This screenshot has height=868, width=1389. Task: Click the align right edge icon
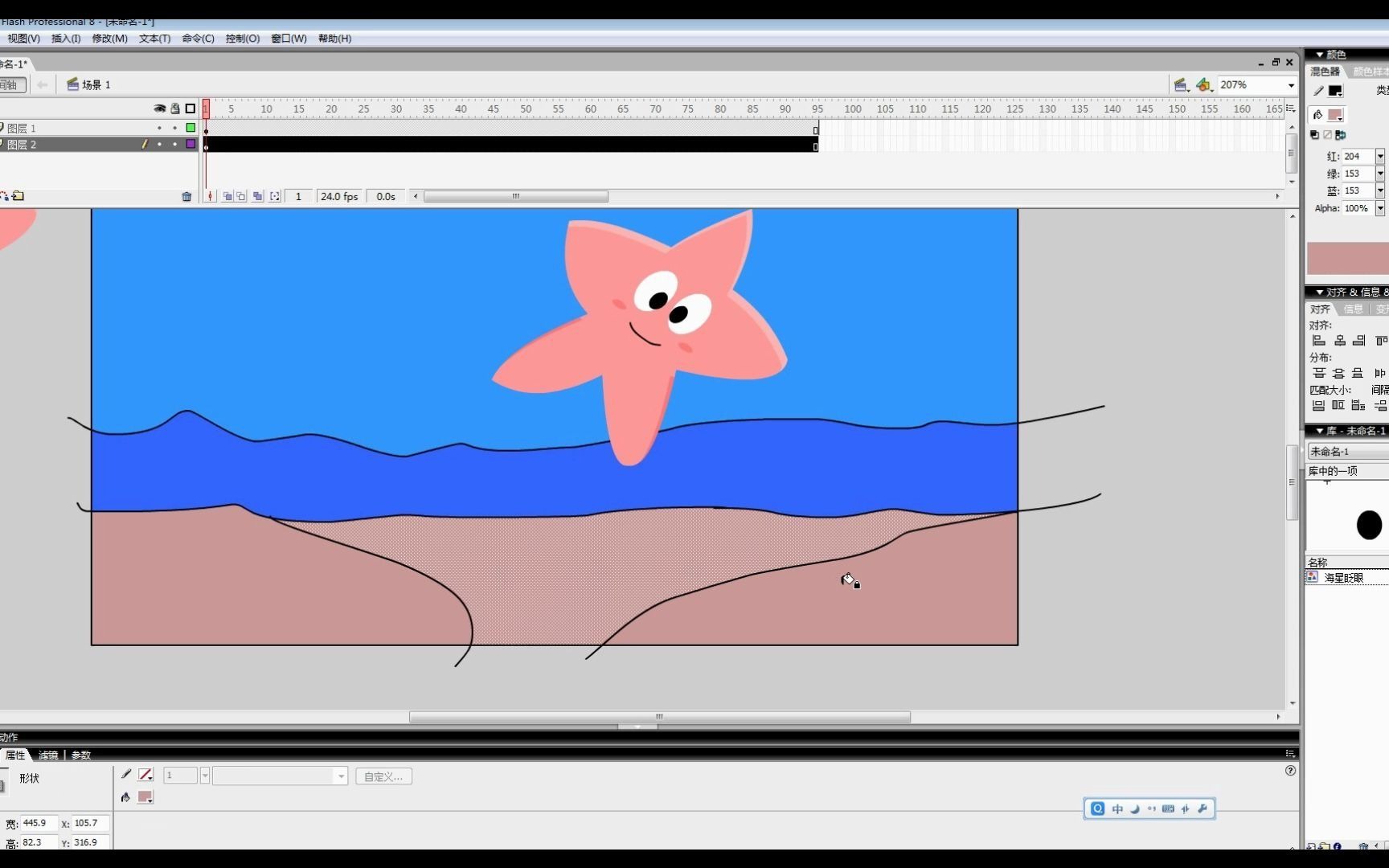click(x=1359, y=341)
